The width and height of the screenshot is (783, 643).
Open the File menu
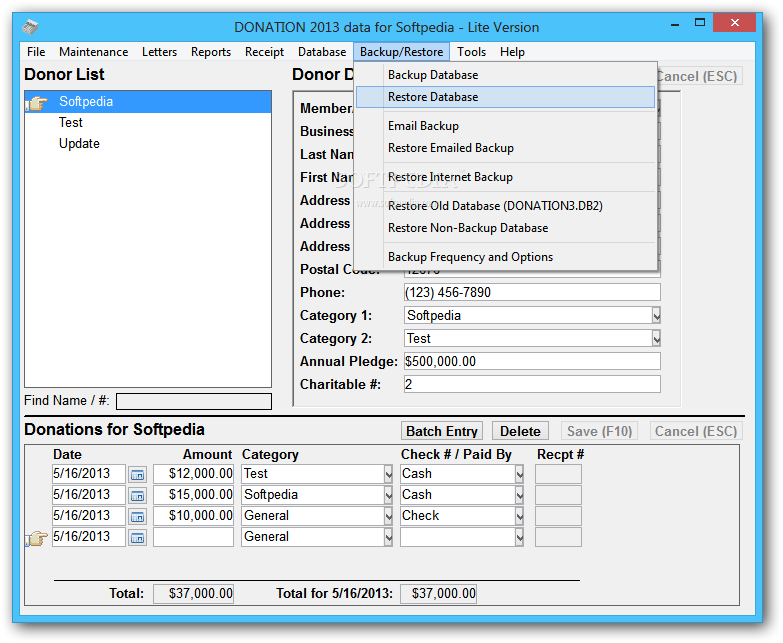36,52
